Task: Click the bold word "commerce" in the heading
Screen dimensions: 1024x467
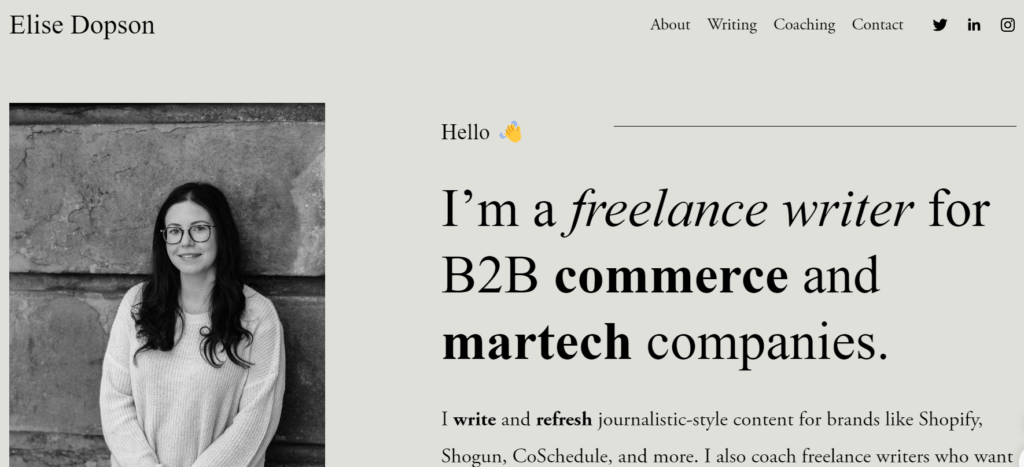Action: 671,277
